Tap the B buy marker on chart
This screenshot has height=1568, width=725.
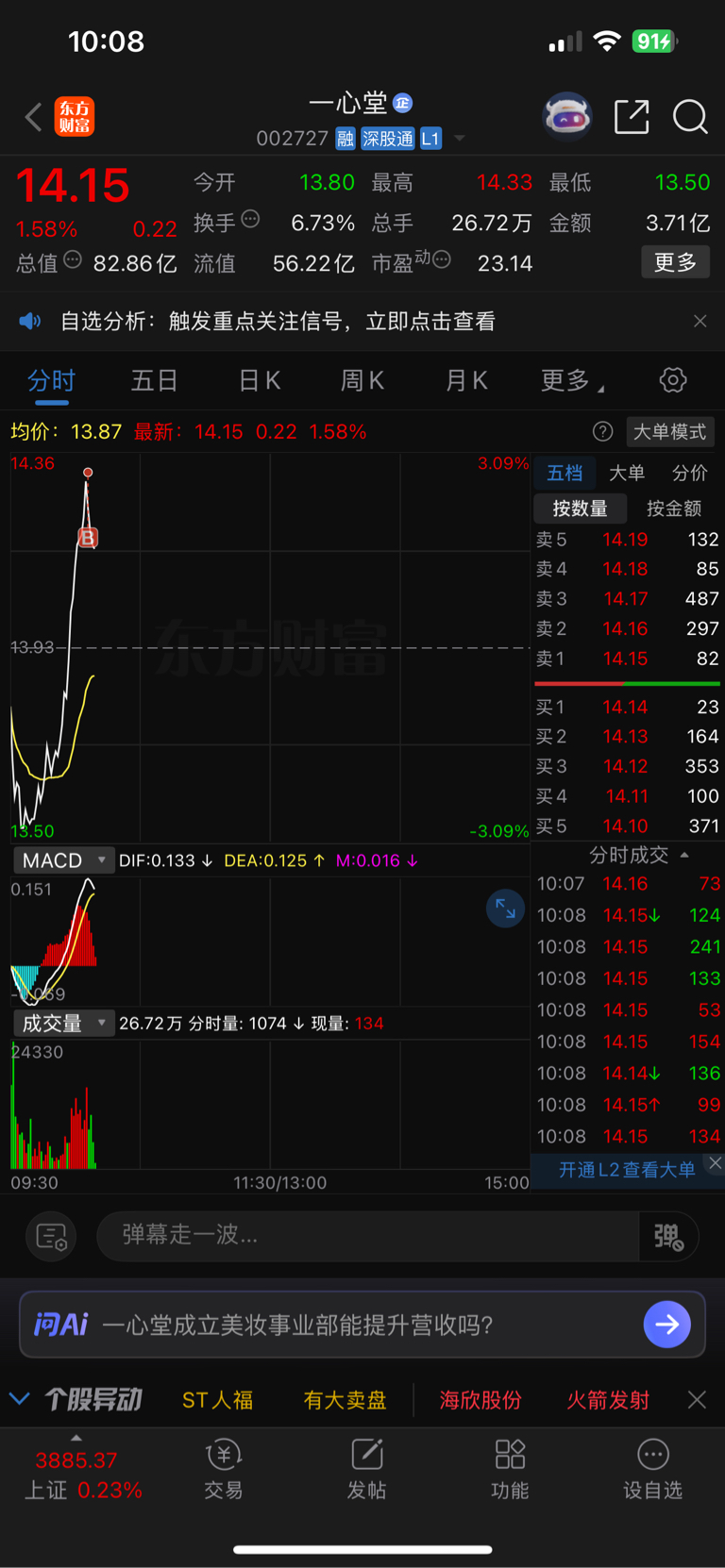tap(88, 538)
